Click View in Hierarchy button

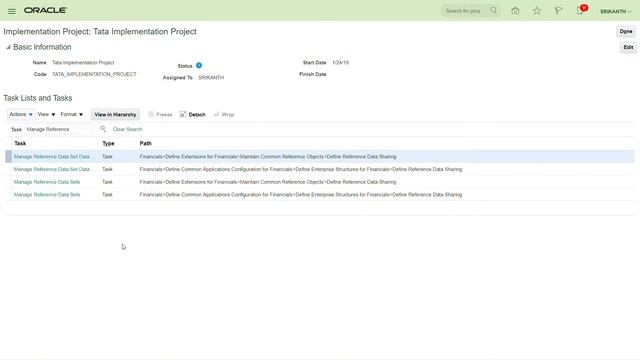coord(115,115)
